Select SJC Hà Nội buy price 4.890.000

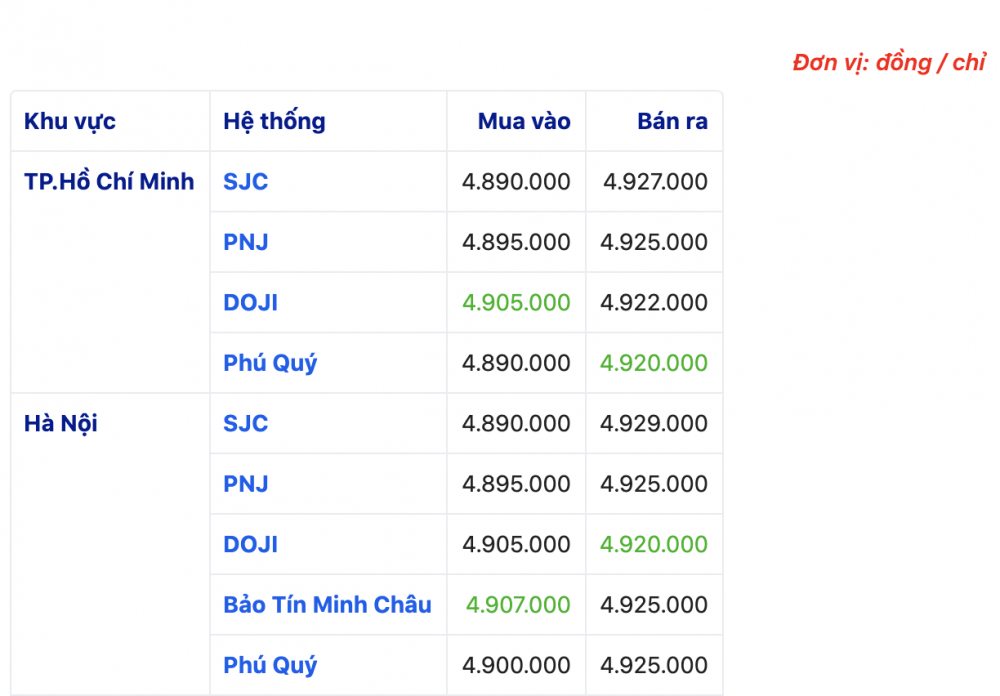coord(516,424)
